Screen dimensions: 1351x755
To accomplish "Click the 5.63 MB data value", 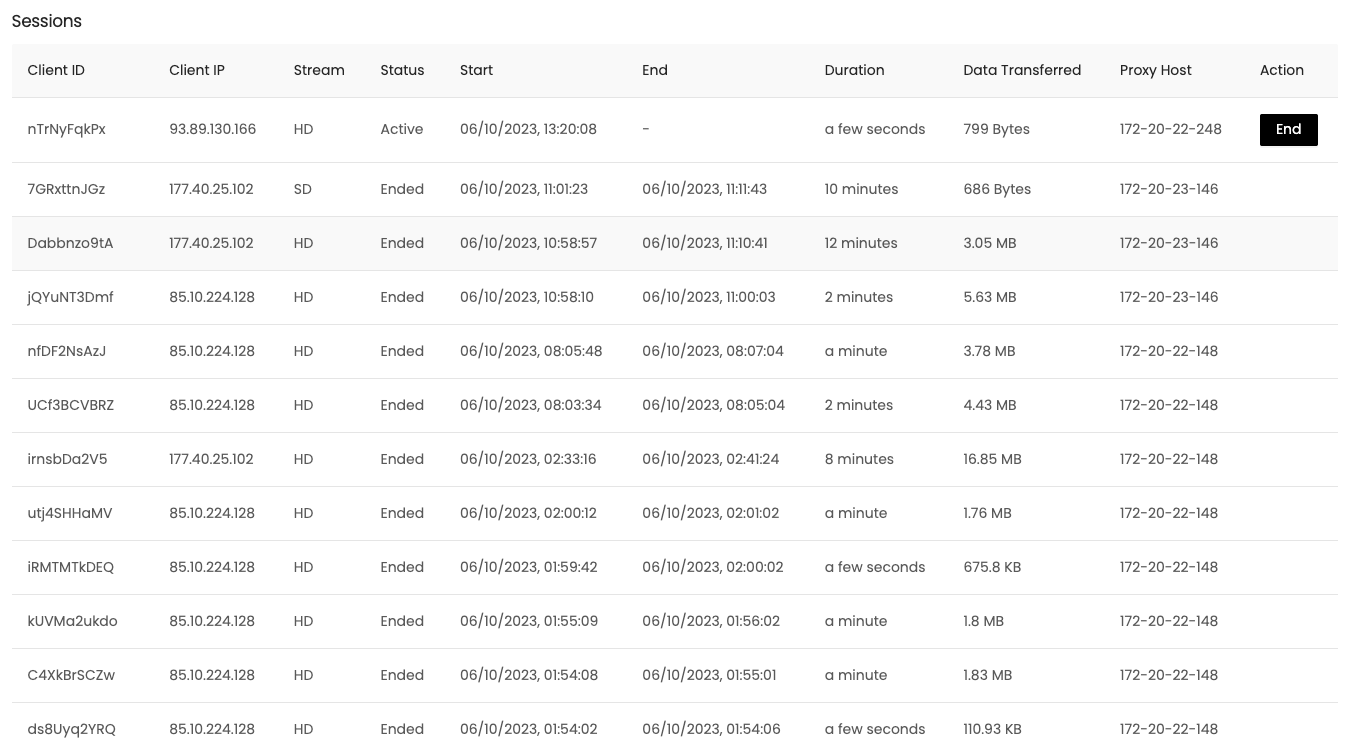I will [990, 297].
